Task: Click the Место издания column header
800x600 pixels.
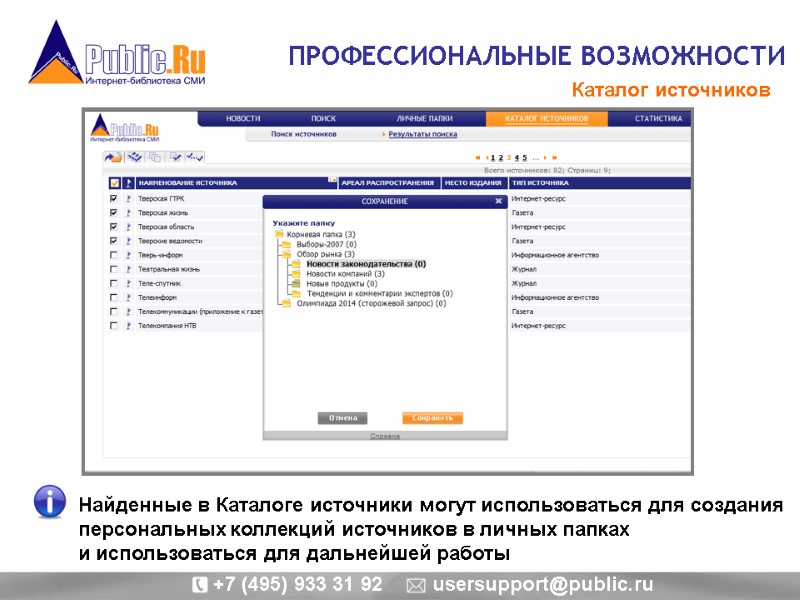Action: (x=474, y=183)
